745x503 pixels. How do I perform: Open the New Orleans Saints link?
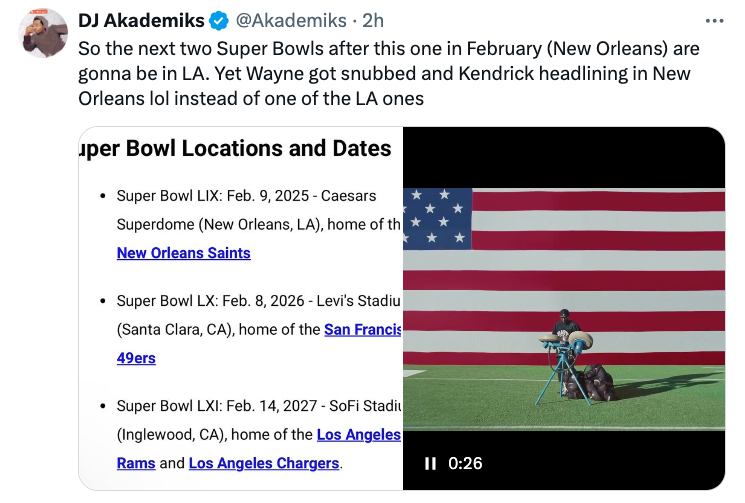point(183,253)
